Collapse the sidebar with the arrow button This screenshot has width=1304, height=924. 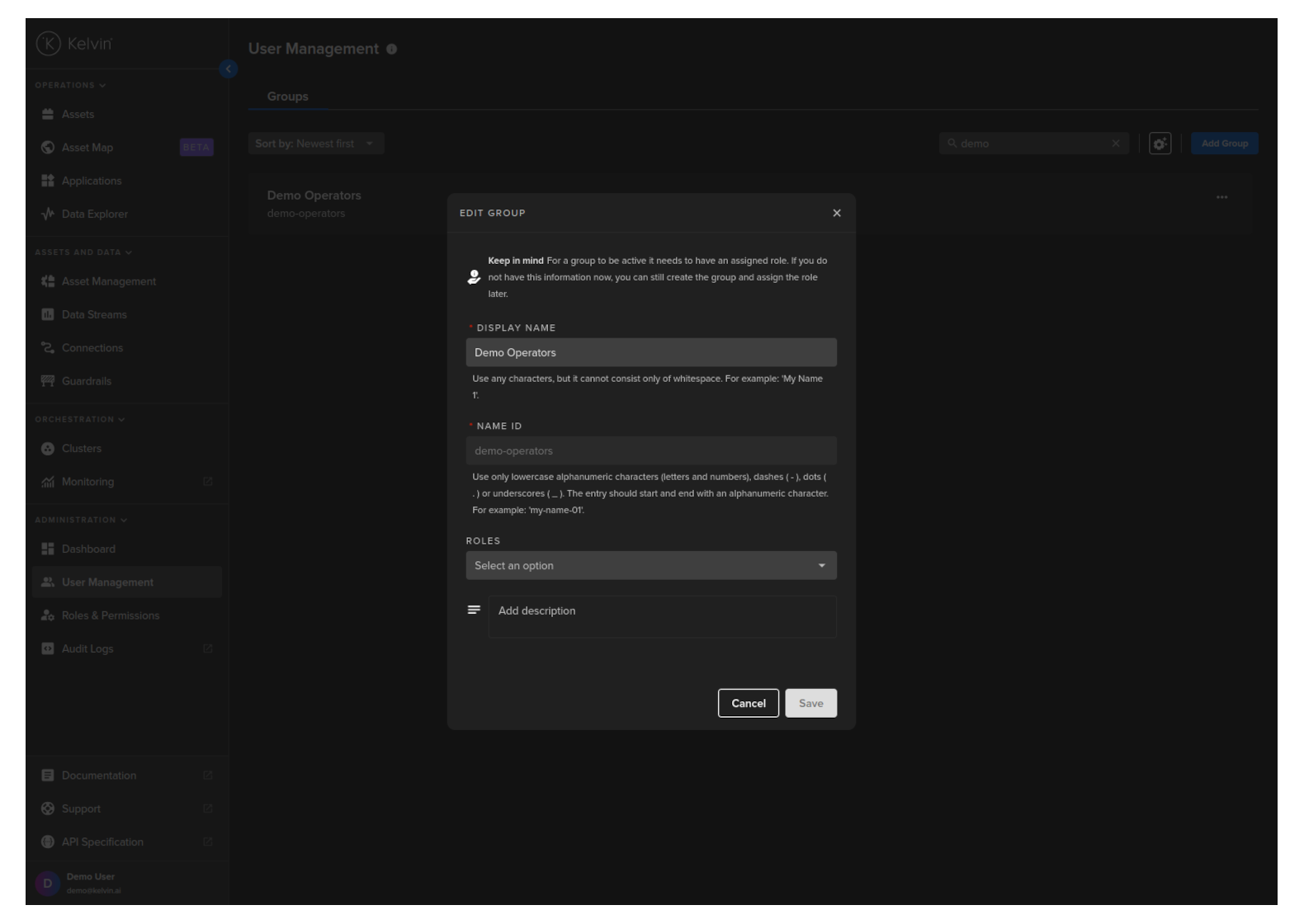(x=229, y=69)
